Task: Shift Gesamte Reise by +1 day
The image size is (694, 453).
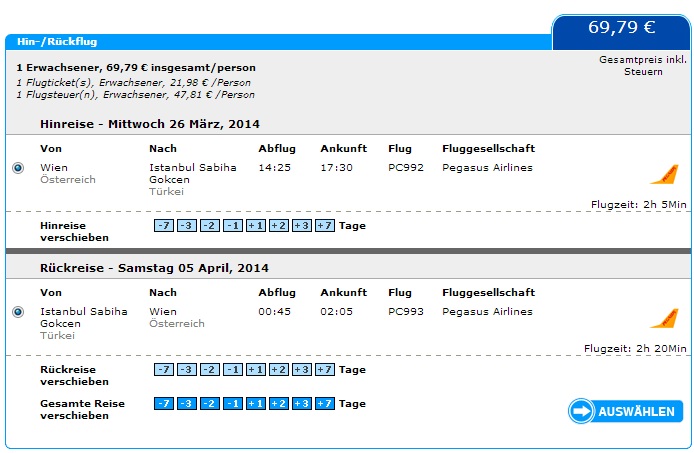Action: coord(256,403)
